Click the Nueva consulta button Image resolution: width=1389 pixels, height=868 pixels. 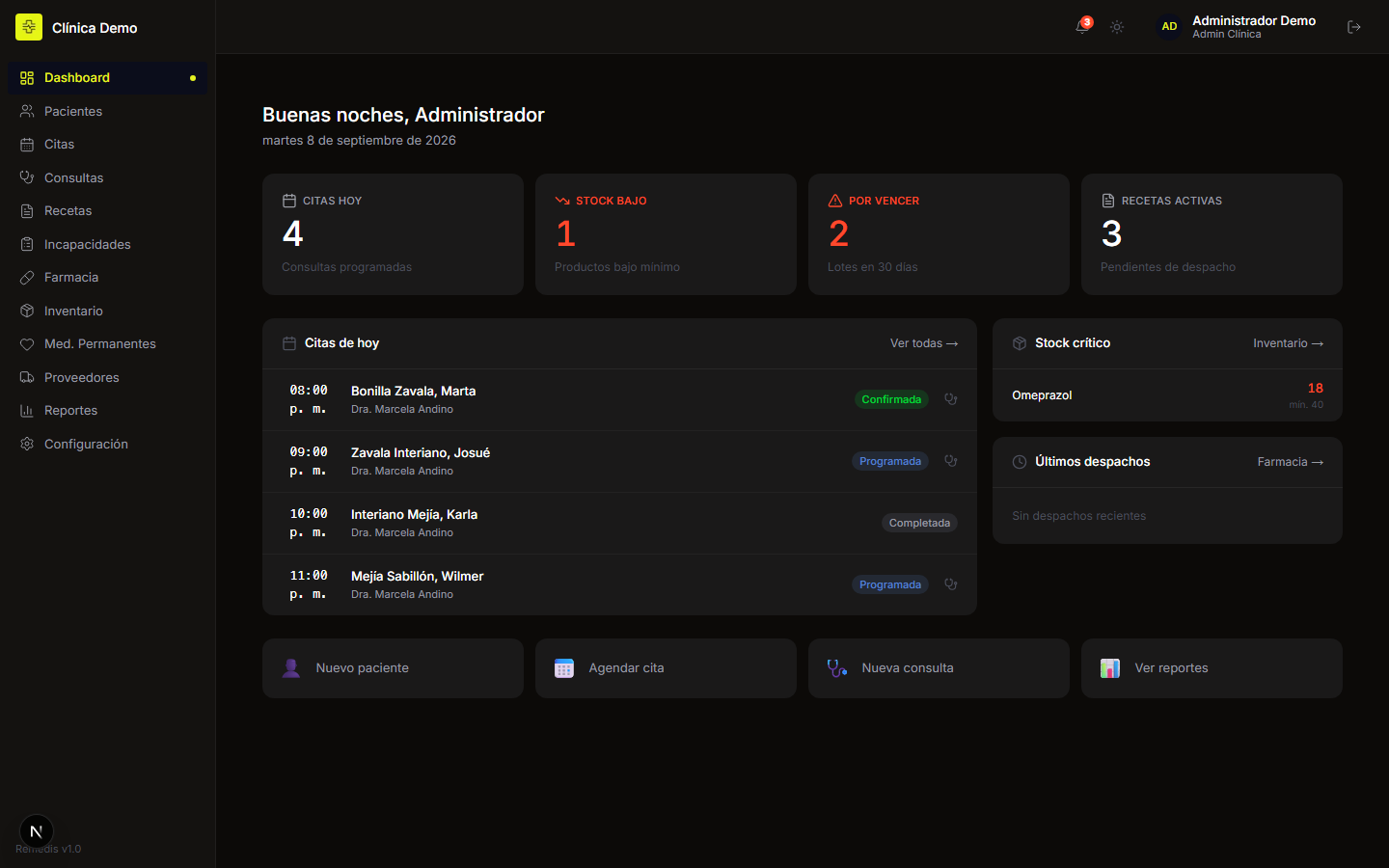pos(939,668)
